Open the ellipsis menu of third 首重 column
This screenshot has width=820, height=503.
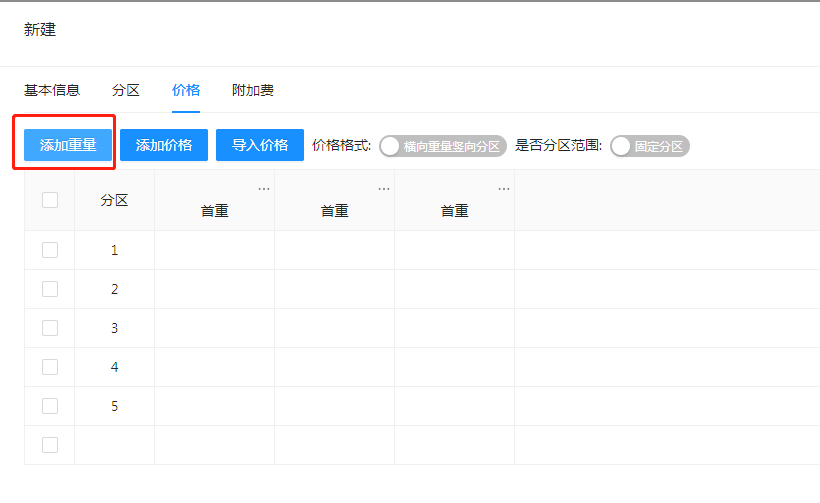pos(504,189)
